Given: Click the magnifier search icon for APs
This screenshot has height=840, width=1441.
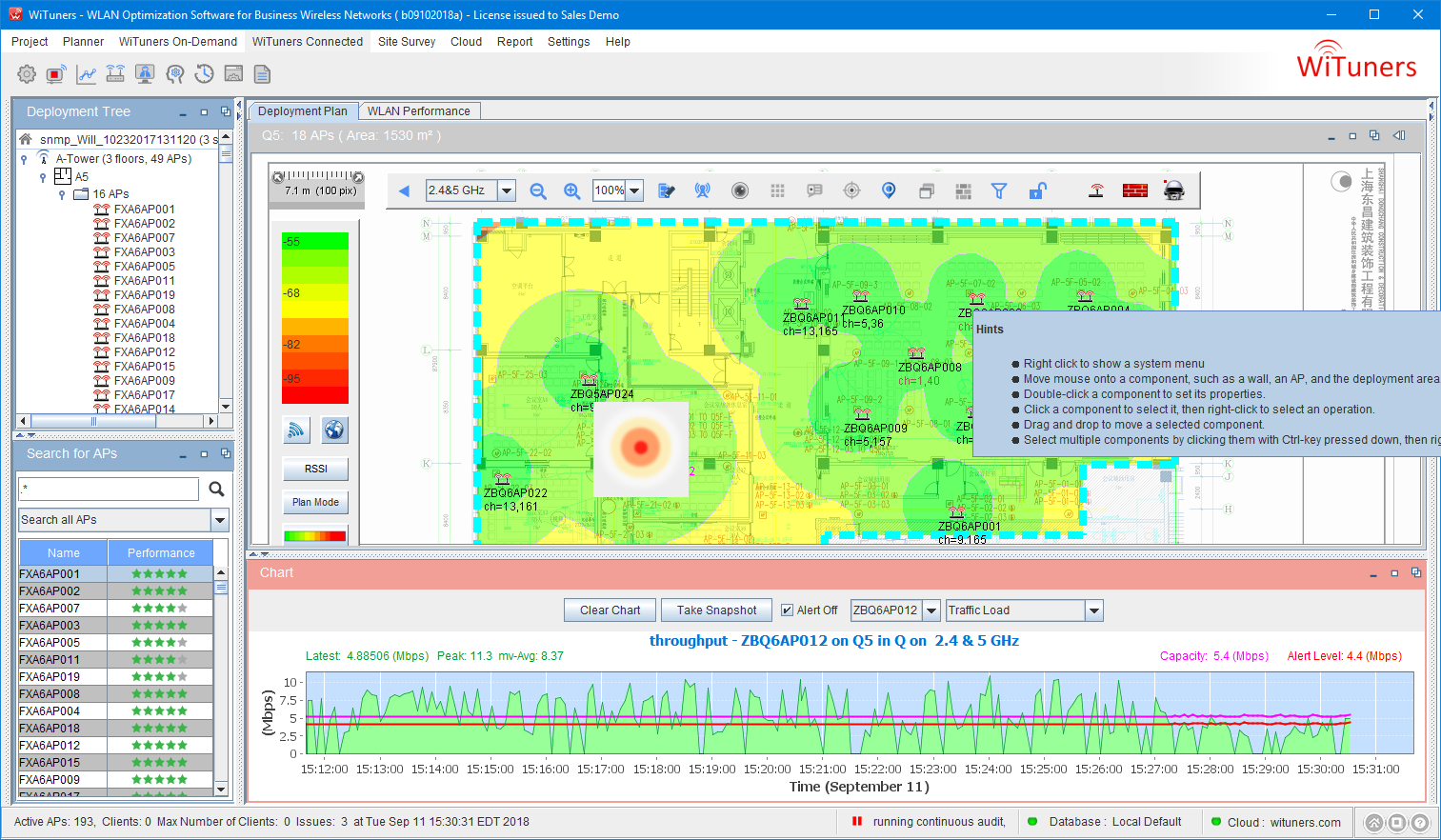Looking at the screenshot, I should 216,489.
